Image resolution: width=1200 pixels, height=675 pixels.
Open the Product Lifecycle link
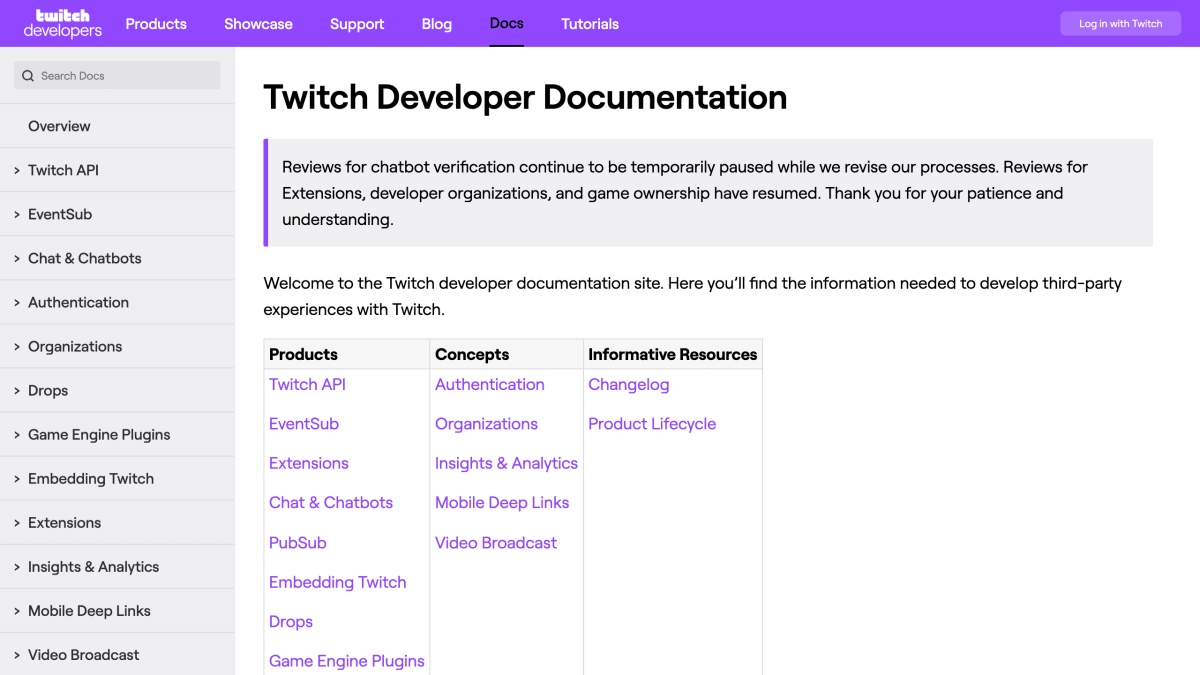click(x=652, y=424)
